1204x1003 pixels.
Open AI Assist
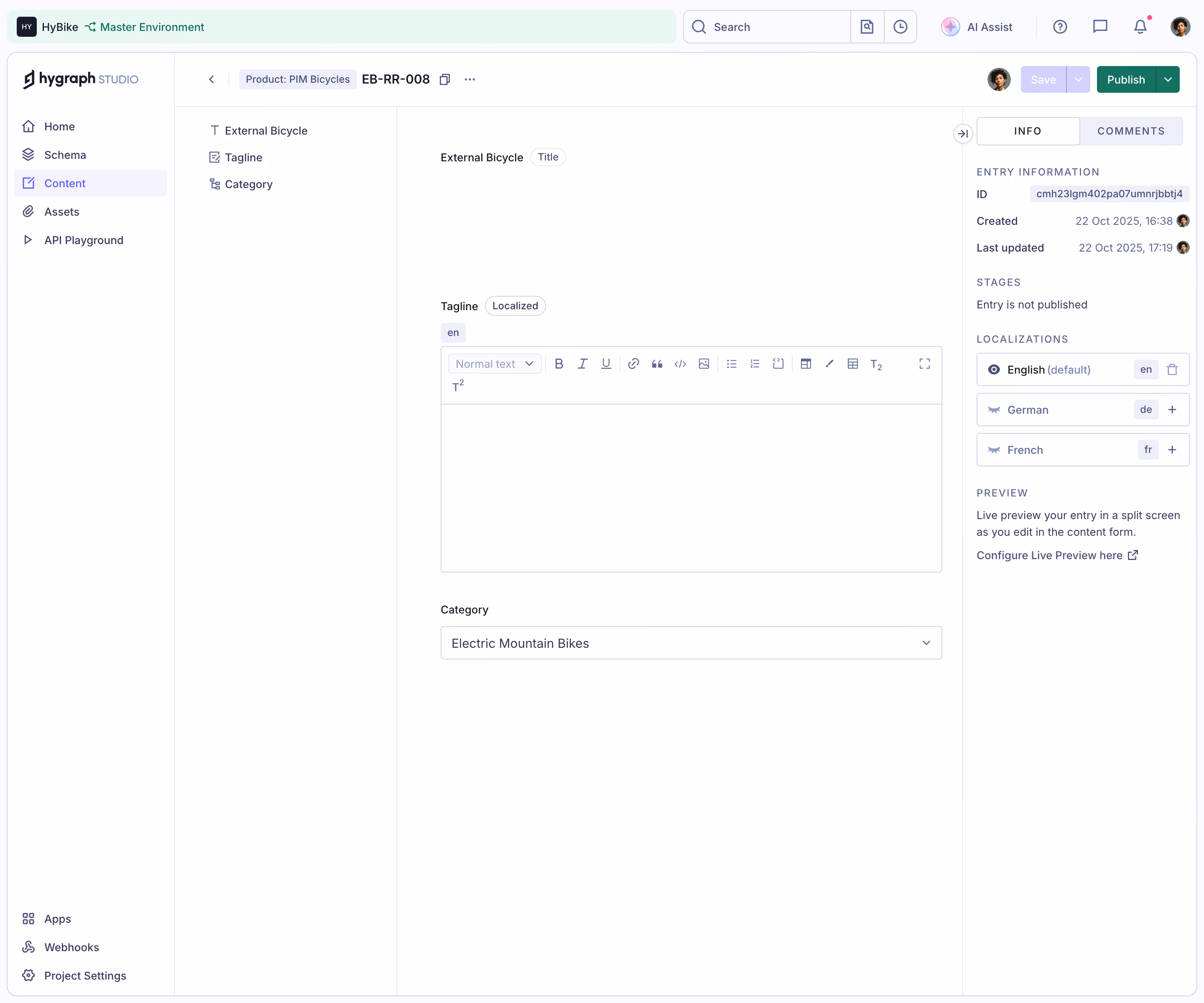tap(977, 26)
